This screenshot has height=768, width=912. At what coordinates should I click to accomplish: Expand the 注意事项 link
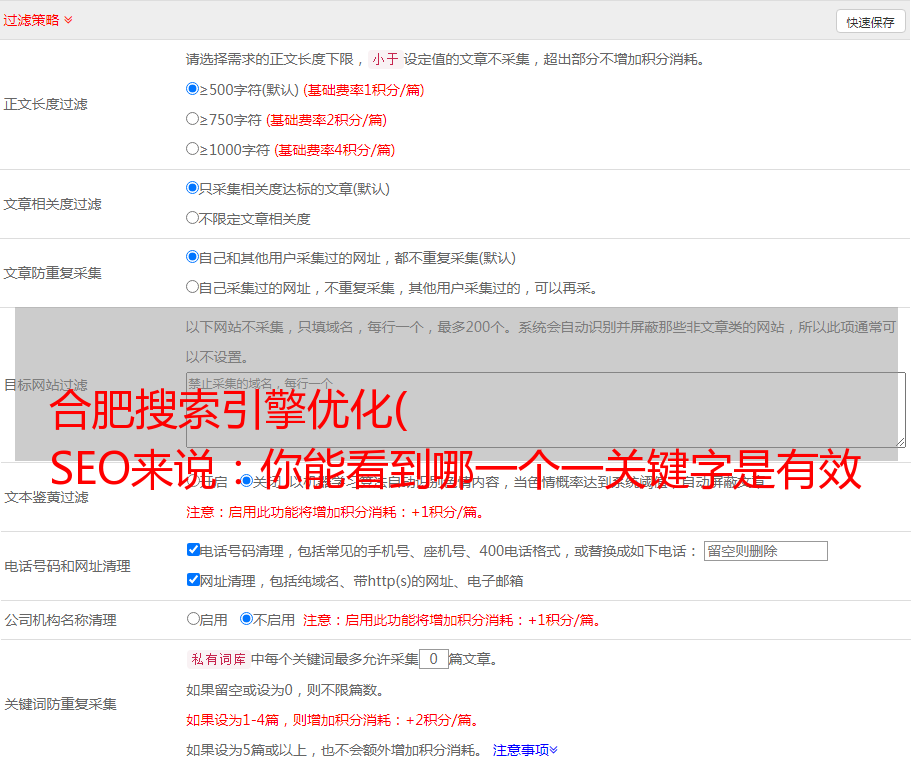[525, 750]
